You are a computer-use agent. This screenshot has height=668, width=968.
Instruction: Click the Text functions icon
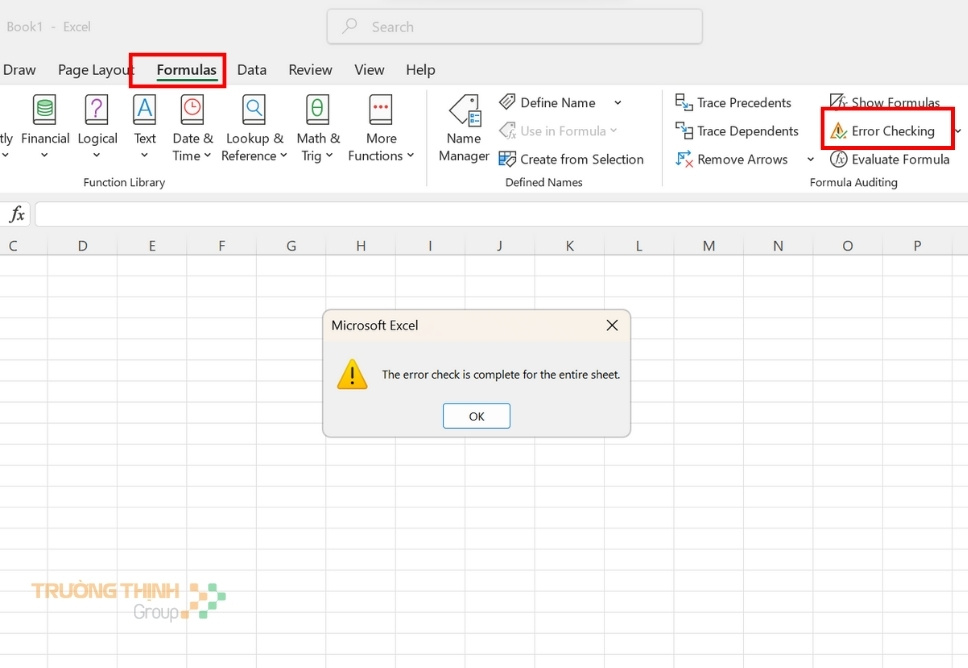pos(145,110)
